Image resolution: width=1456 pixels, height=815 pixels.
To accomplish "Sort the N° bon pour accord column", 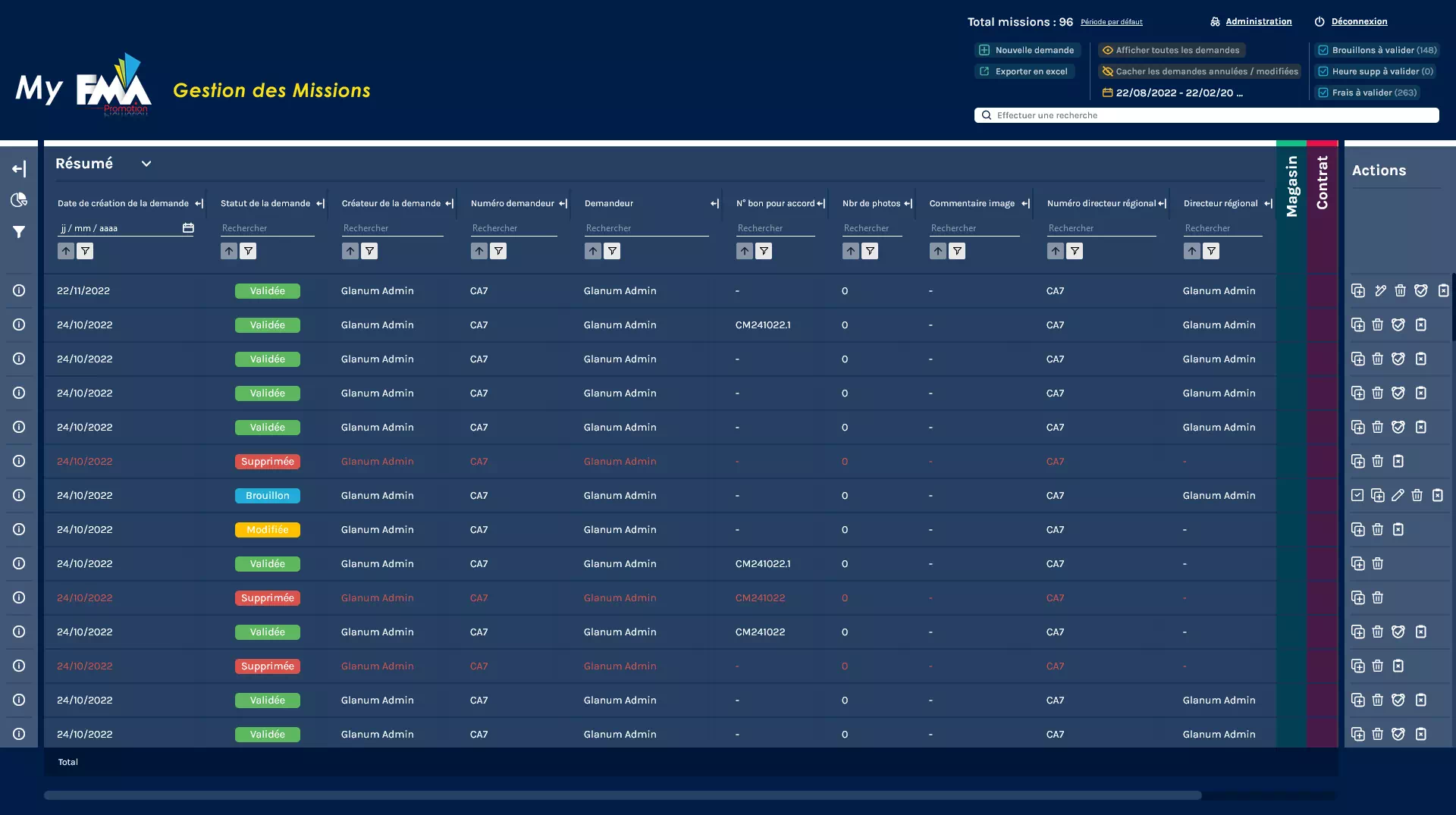I will (745, 251).
